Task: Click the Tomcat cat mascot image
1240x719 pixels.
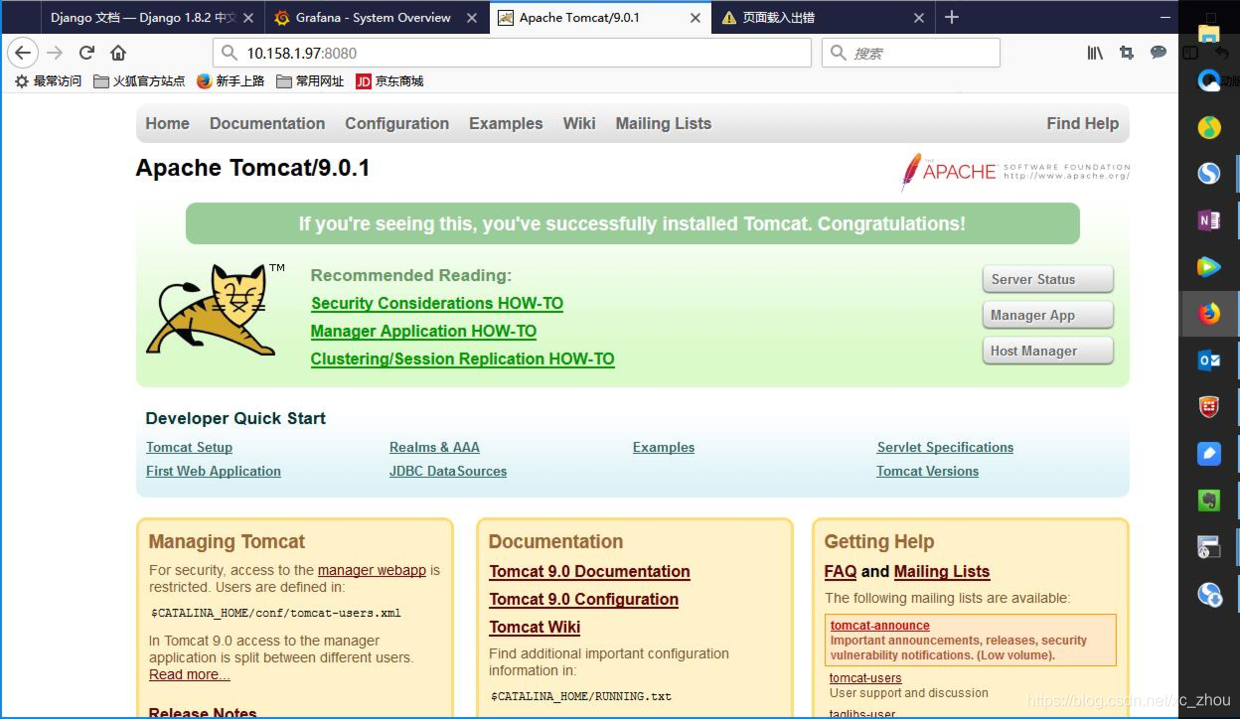Action: tap(213, 309)
